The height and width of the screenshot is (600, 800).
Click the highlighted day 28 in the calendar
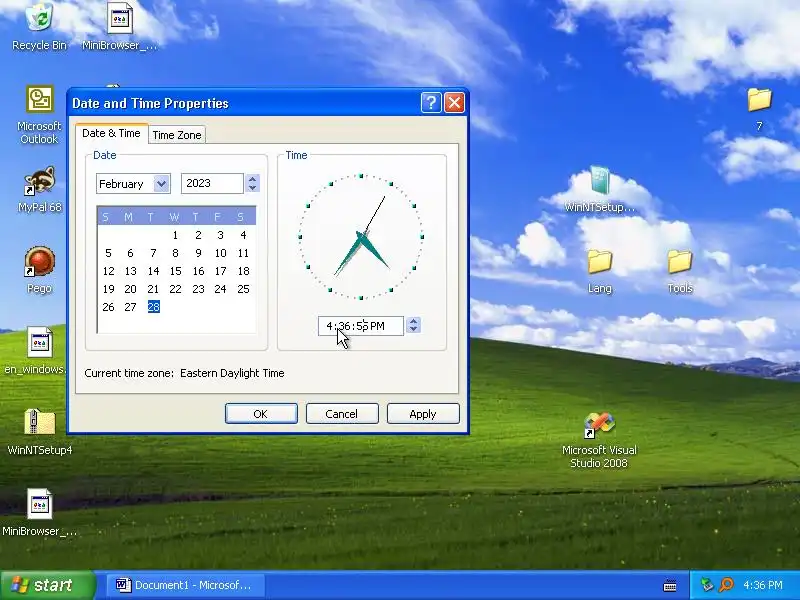(x=154, y=307)
